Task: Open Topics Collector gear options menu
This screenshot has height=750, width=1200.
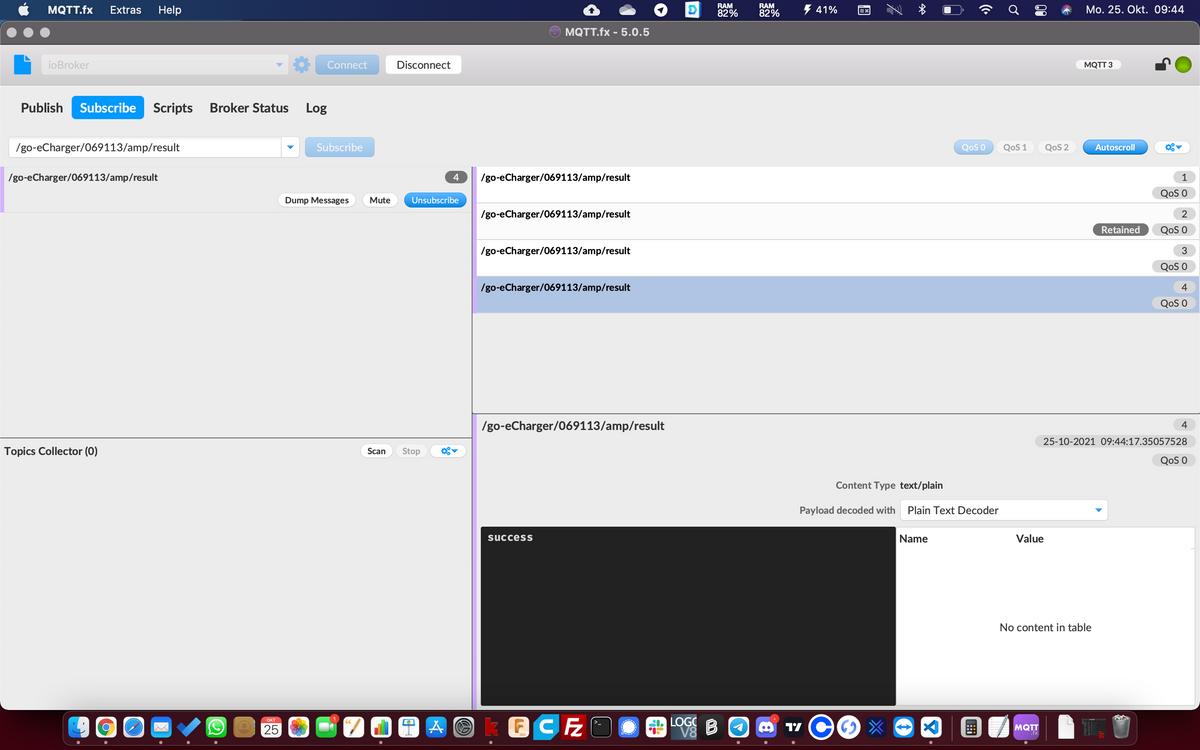Action: coord(449,451)
